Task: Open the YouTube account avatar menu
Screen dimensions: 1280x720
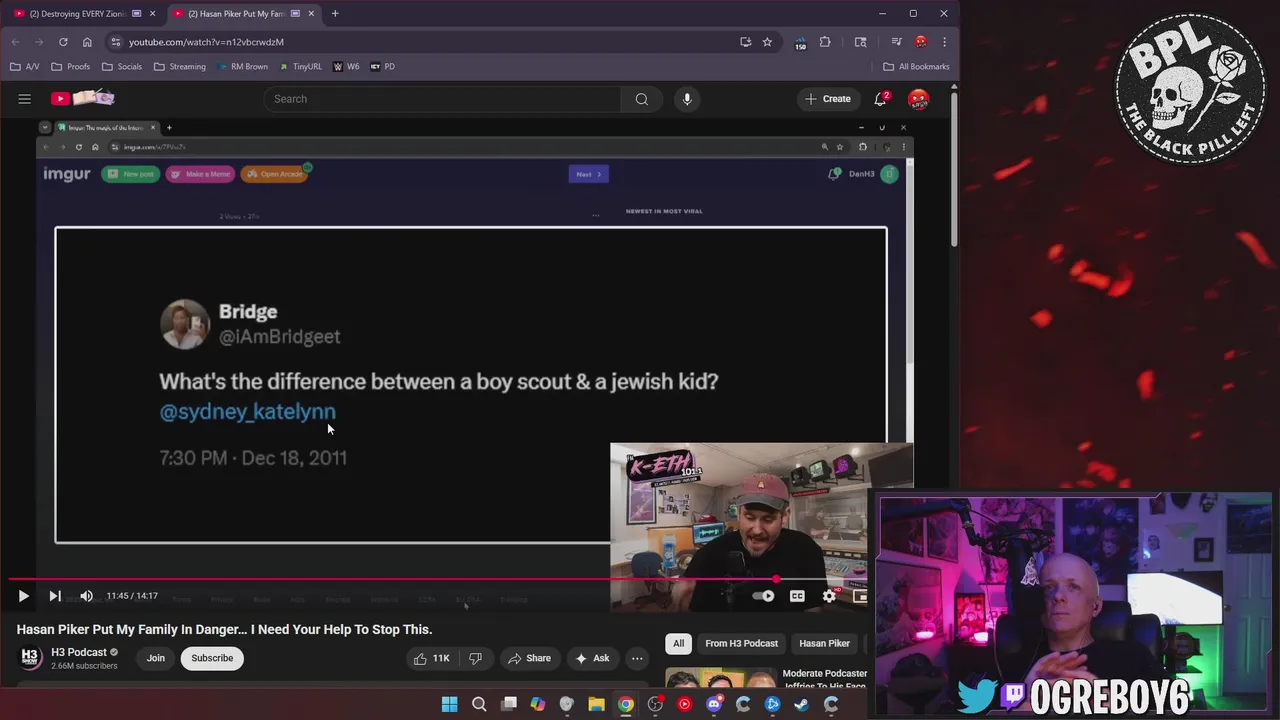Action: (x=918, y=99)
